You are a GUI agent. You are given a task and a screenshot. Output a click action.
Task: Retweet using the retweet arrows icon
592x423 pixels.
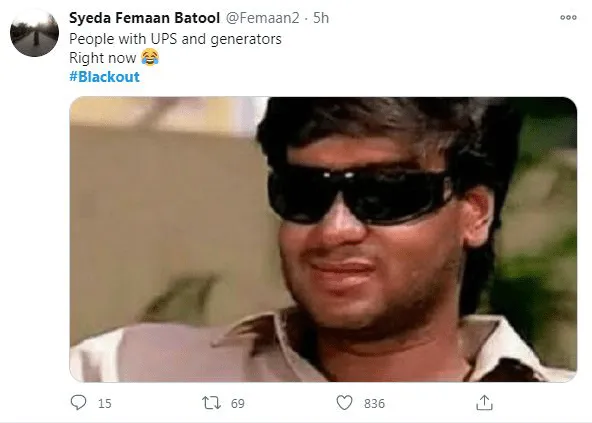point(211,403)
